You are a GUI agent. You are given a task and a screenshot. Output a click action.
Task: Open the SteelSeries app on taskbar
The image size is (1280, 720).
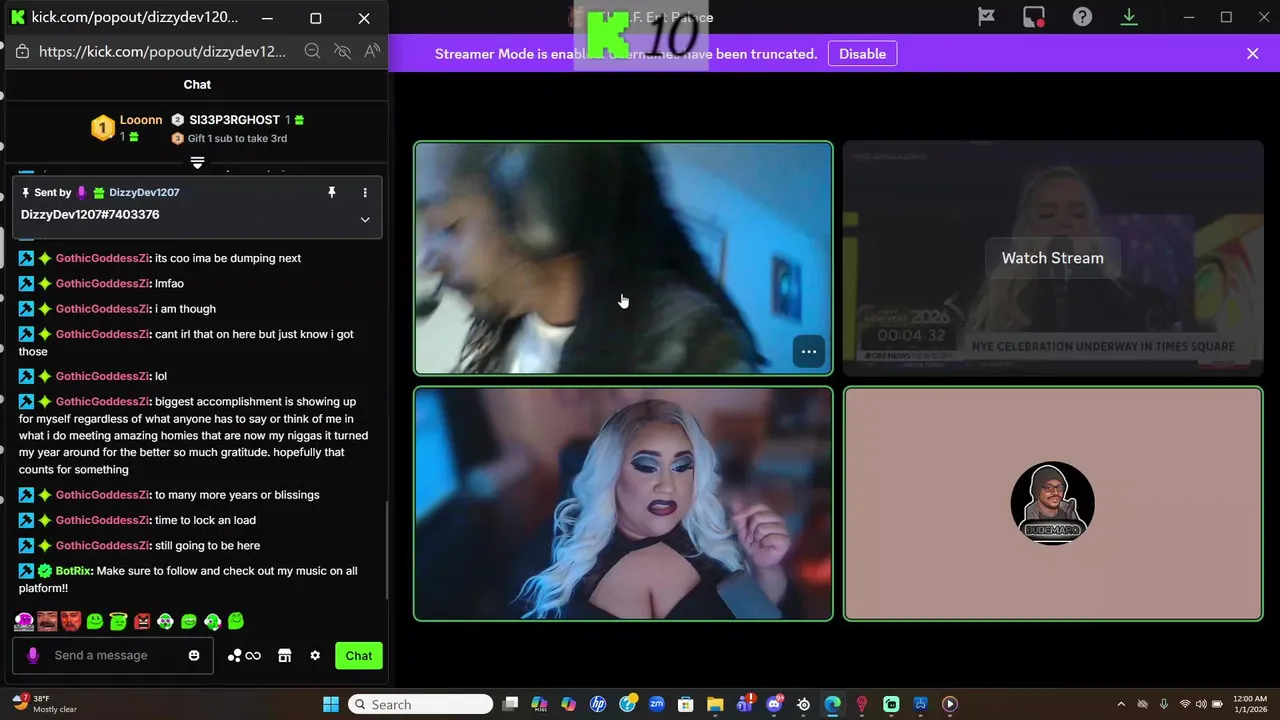click(803, 704)
